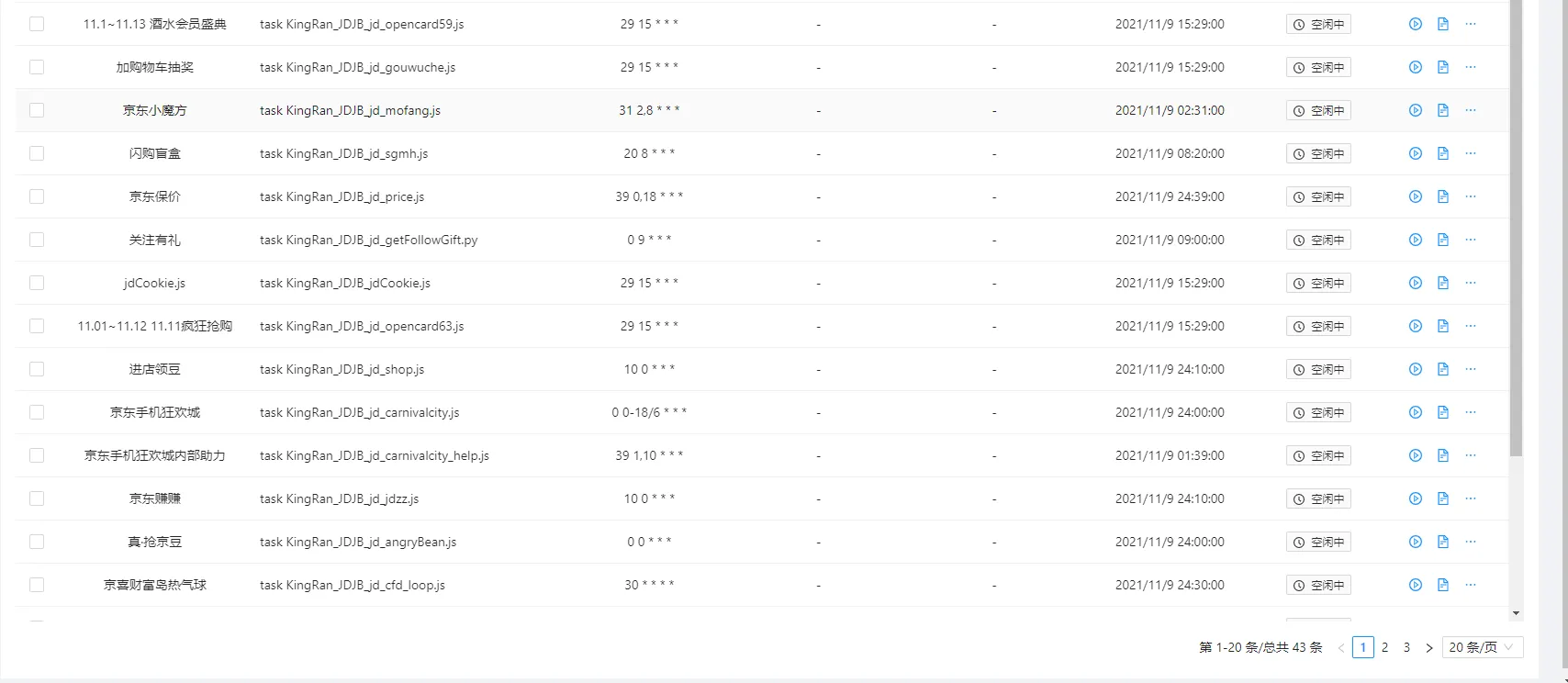Select checkbox for 加购物车抽奖 row
Viewport: 1568px width, 683px height.
point(37,67)
